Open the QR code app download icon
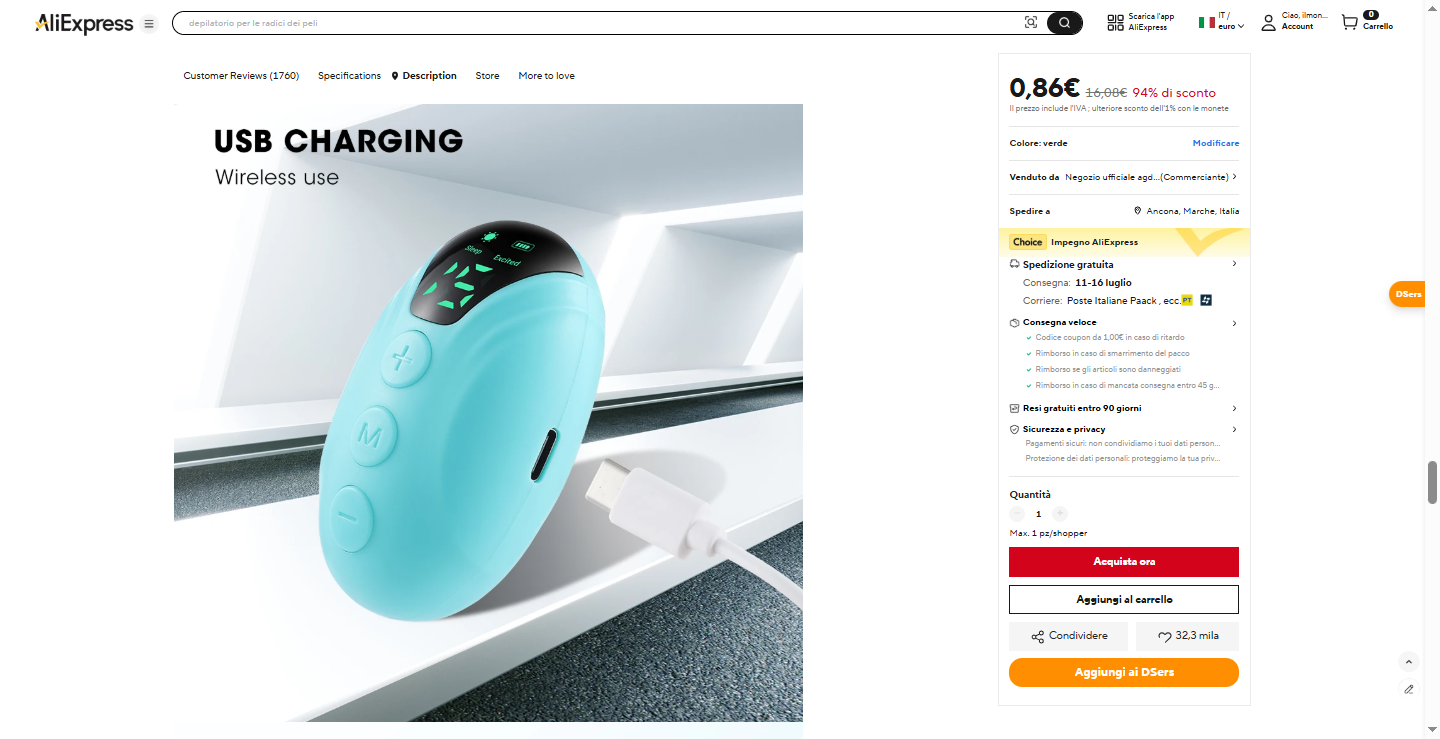Viewport: 1440px width, 739px height. [1115, 23]
